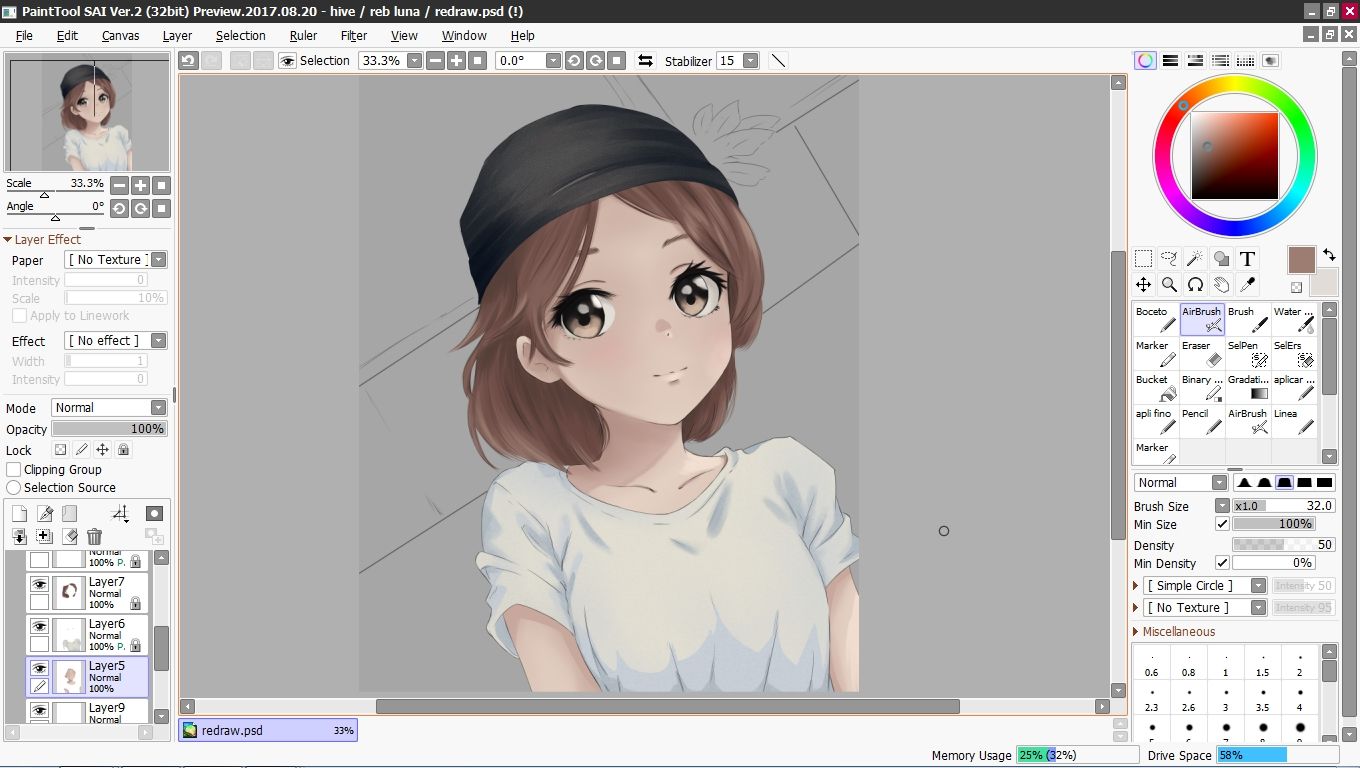Select the SelErs selection eraser

[x=1293, y=354]
